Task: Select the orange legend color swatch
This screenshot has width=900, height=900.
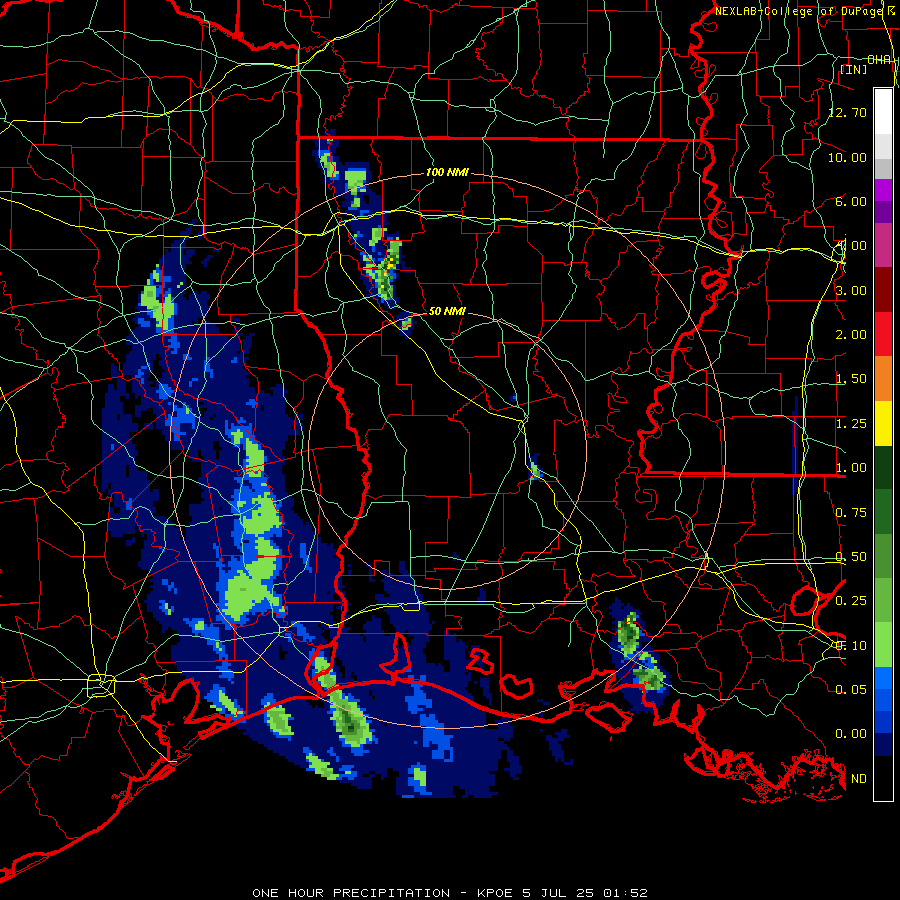Action: tap(883, 379)
